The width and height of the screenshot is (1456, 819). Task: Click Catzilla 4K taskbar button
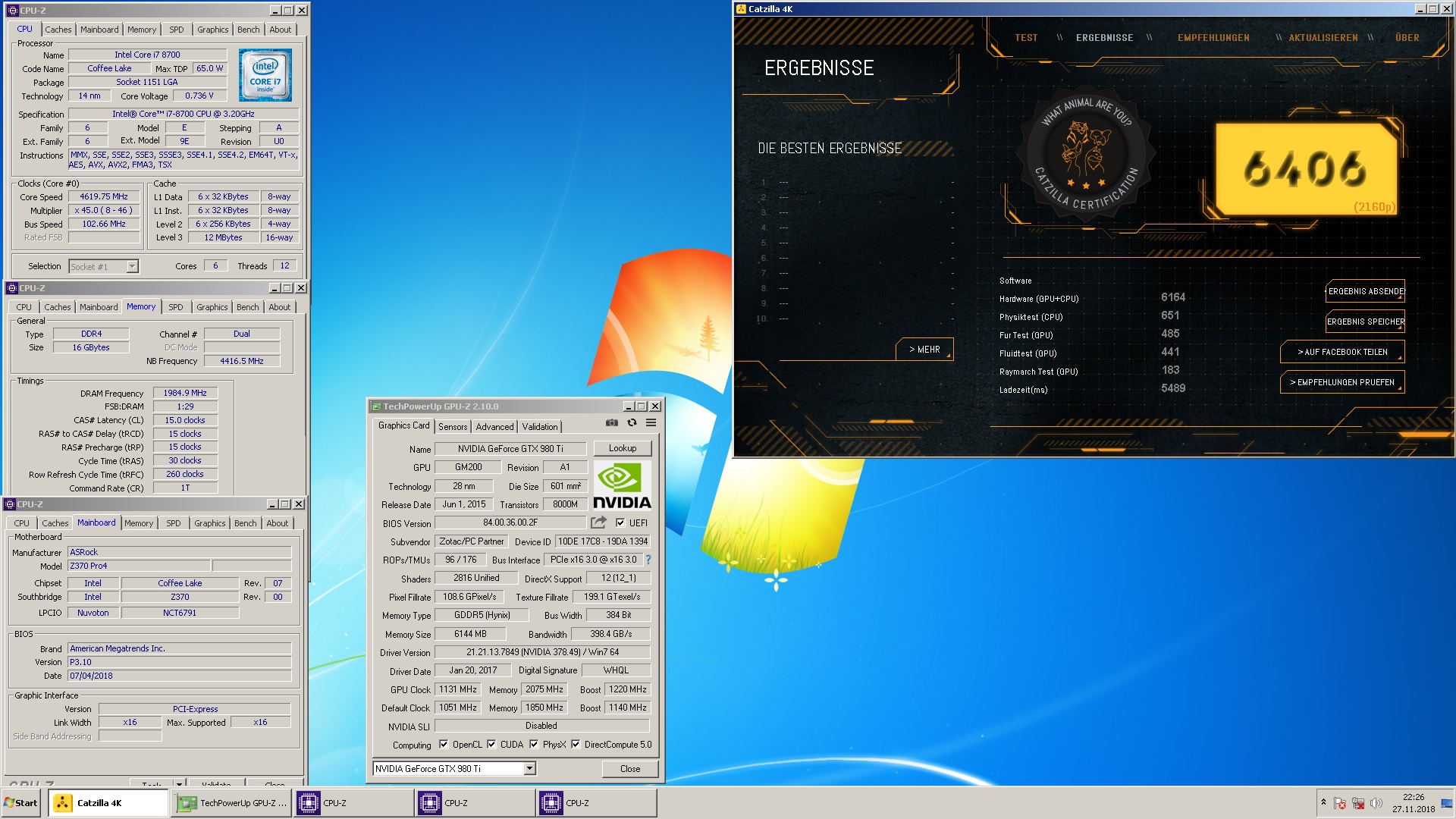click(x=108, y=803)
